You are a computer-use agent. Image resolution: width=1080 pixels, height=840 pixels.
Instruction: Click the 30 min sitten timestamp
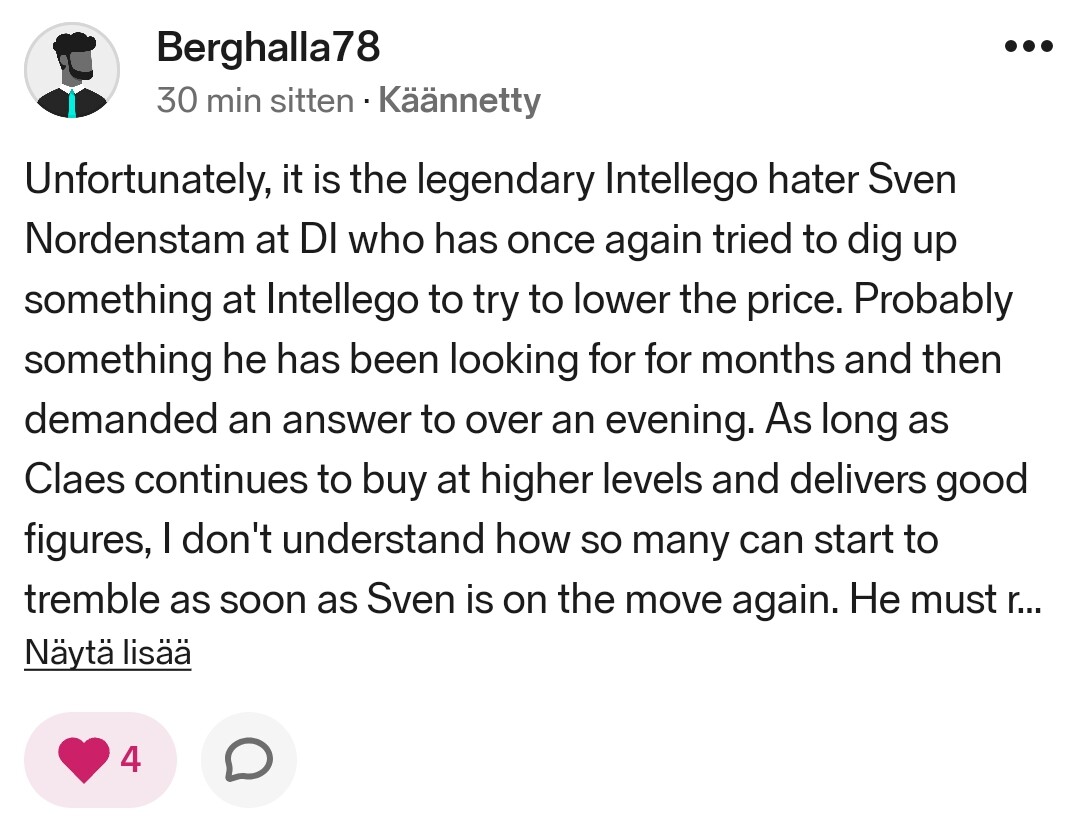point(255,101)
